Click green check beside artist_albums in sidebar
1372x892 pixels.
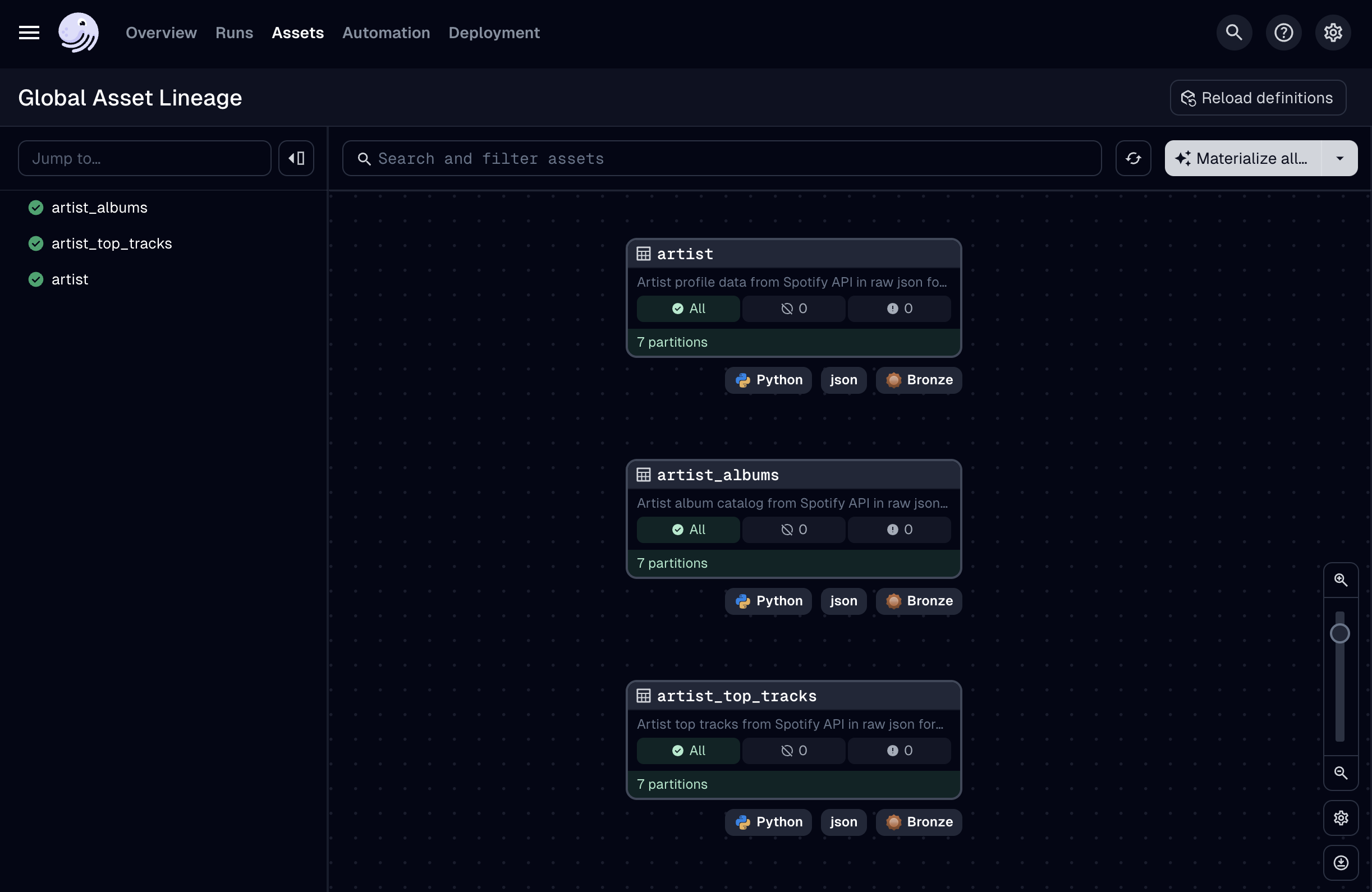[x=36, y=208]
